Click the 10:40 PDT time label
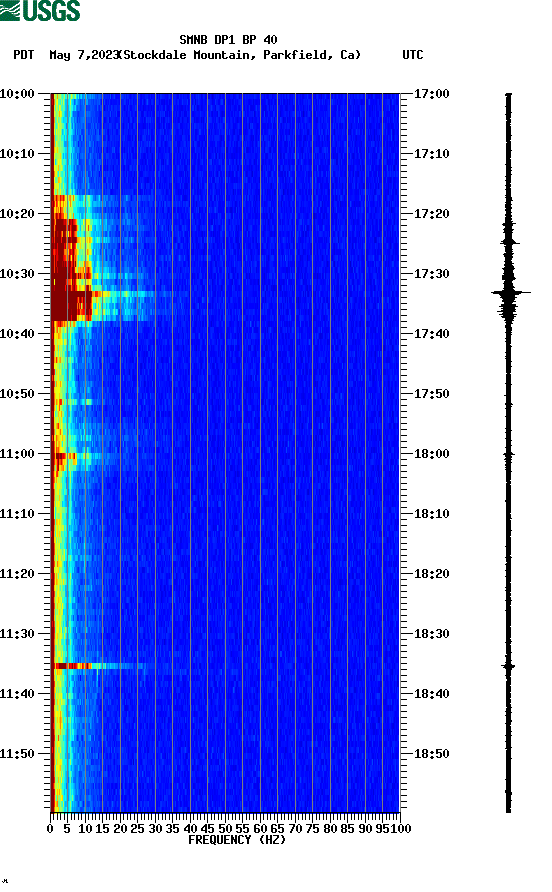The image size is (552, 892). (18, 334)
